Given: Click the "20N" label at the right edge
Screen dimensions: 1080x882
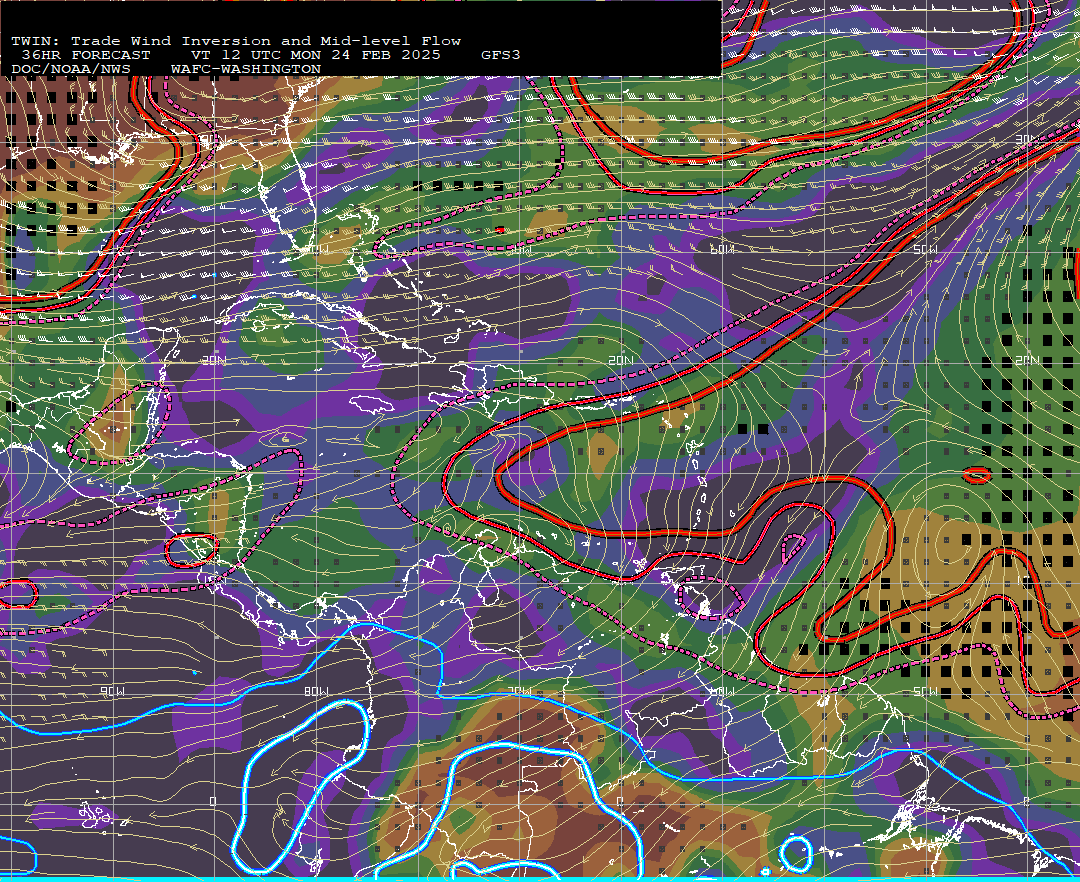Looking at the screenshot, I should [x=1027, y=360].
